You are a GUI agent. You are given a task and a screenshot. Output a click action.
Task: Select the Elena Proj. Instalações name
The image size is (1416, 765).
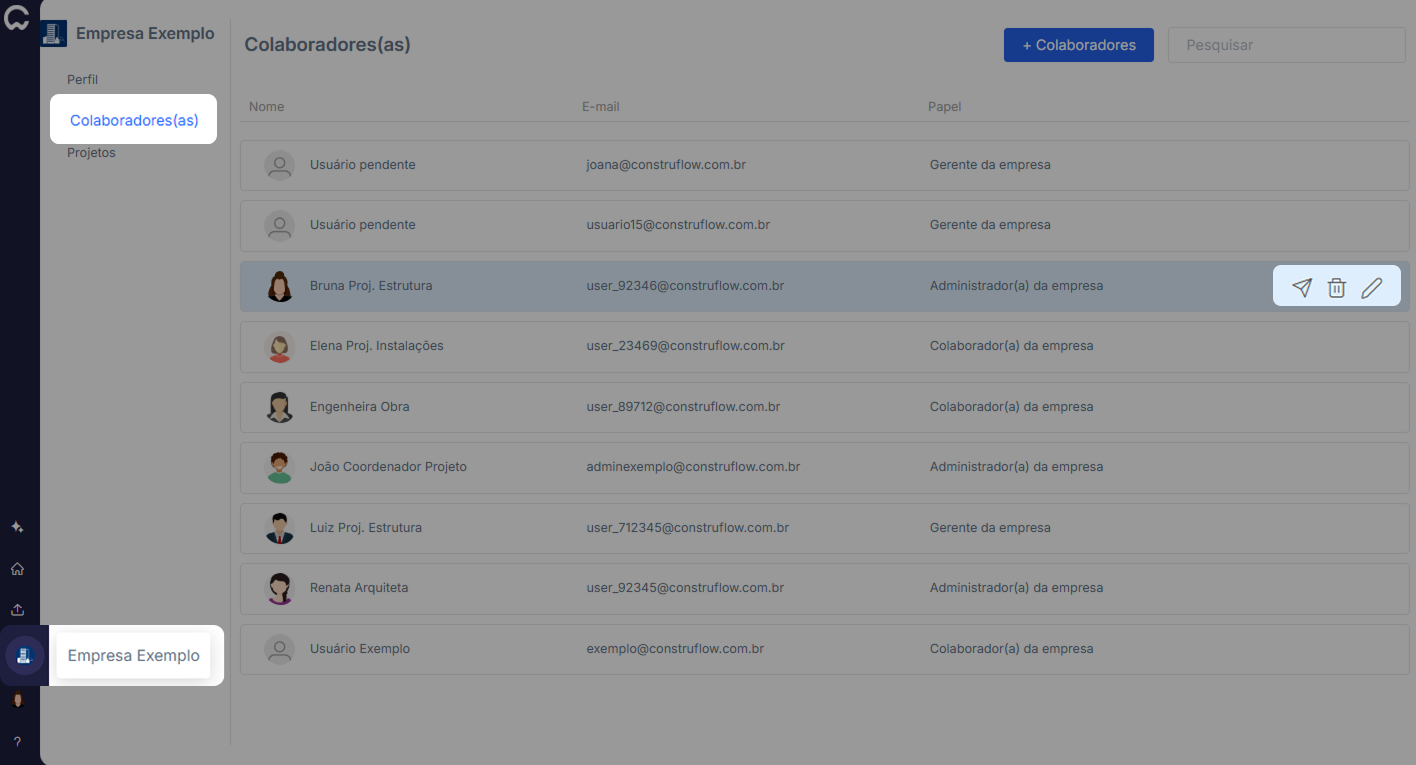(377, 346)
